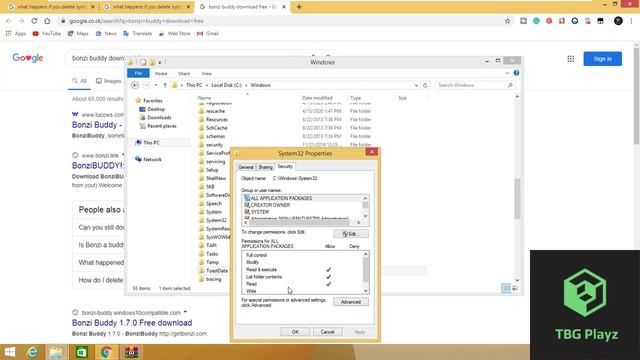Switch to the bonzi buddy download Chrome tab

242,7
